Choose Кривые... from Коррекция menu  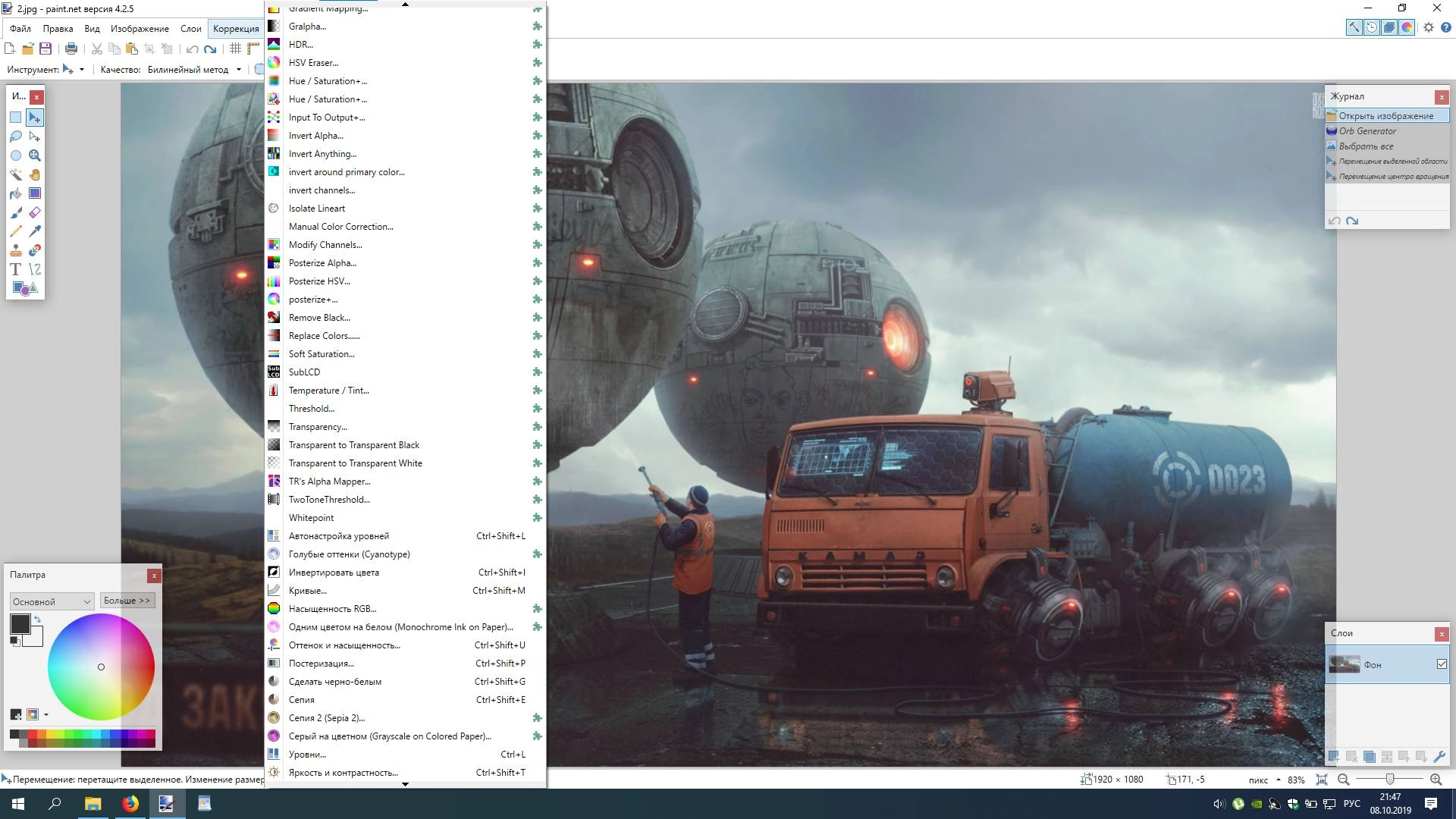pos(405,591)
